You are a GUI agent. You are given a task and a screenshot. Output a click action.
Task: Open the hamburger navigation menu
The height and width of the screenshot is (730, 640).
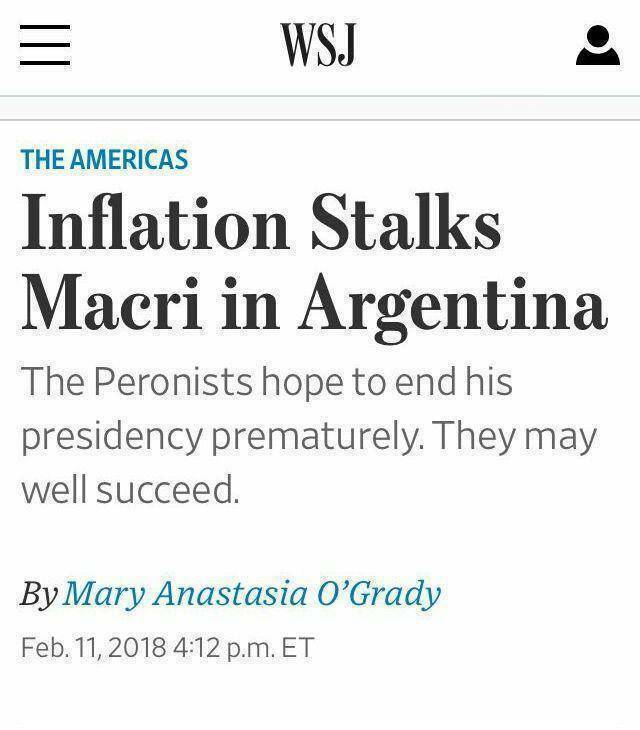[45, 46]
